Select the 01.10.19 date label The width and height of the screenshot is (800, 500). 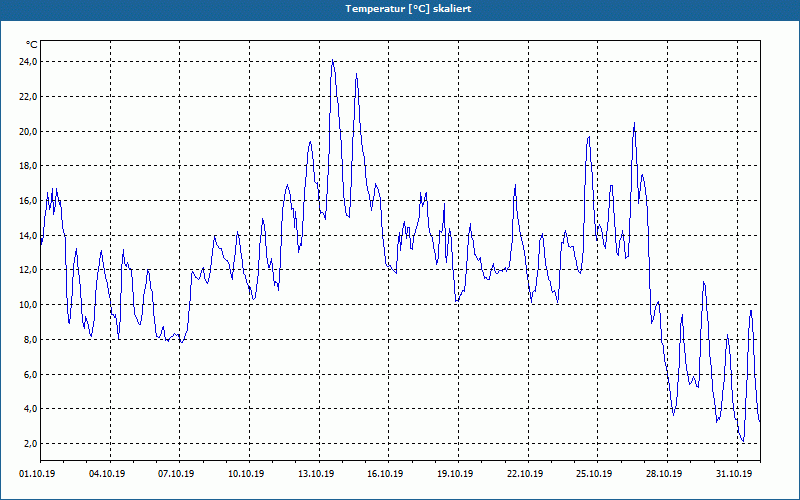[x=37, y=474]
